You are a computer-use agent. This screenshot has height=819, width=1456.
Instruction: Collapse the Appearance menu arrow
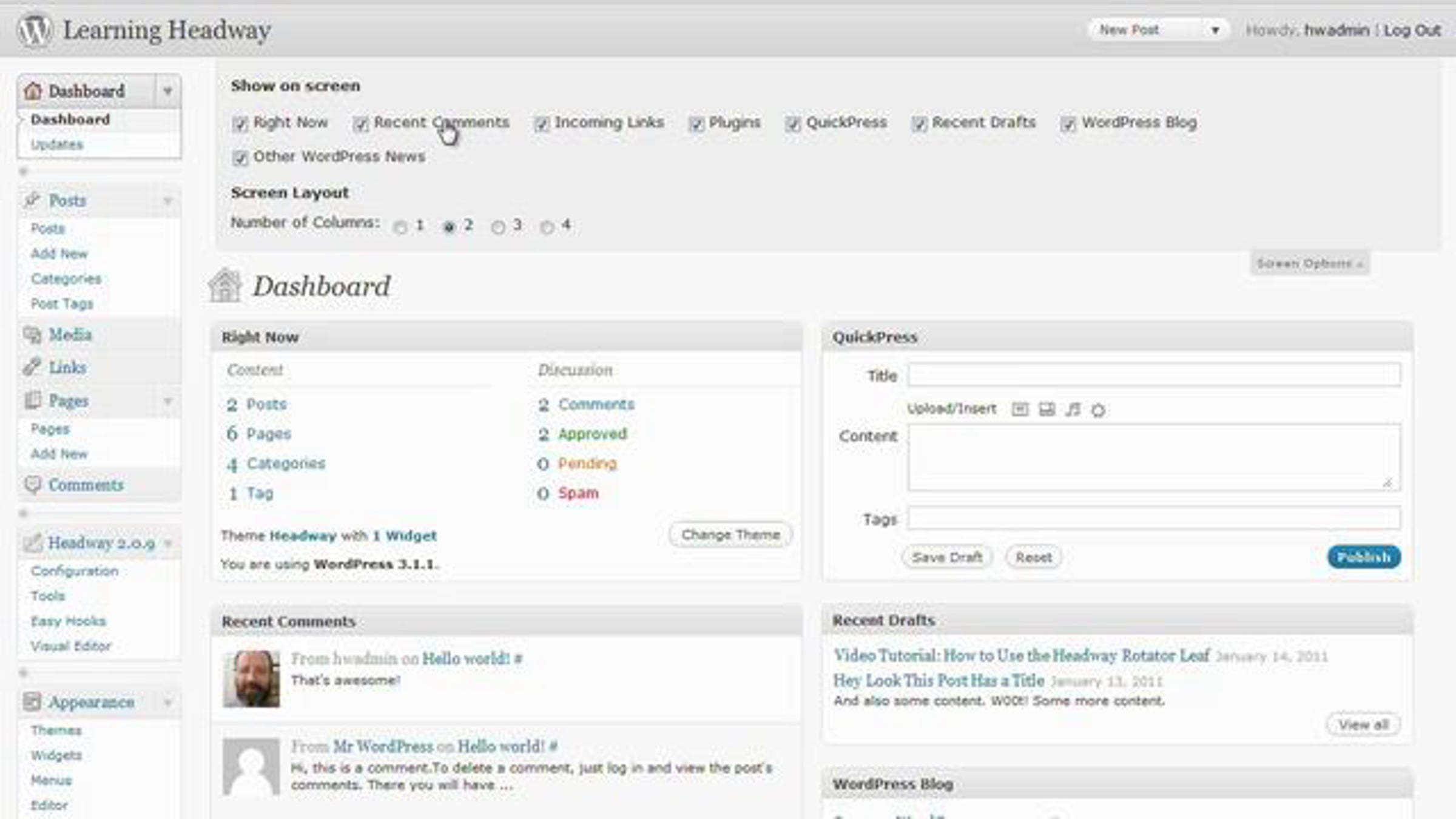[168, 703]
